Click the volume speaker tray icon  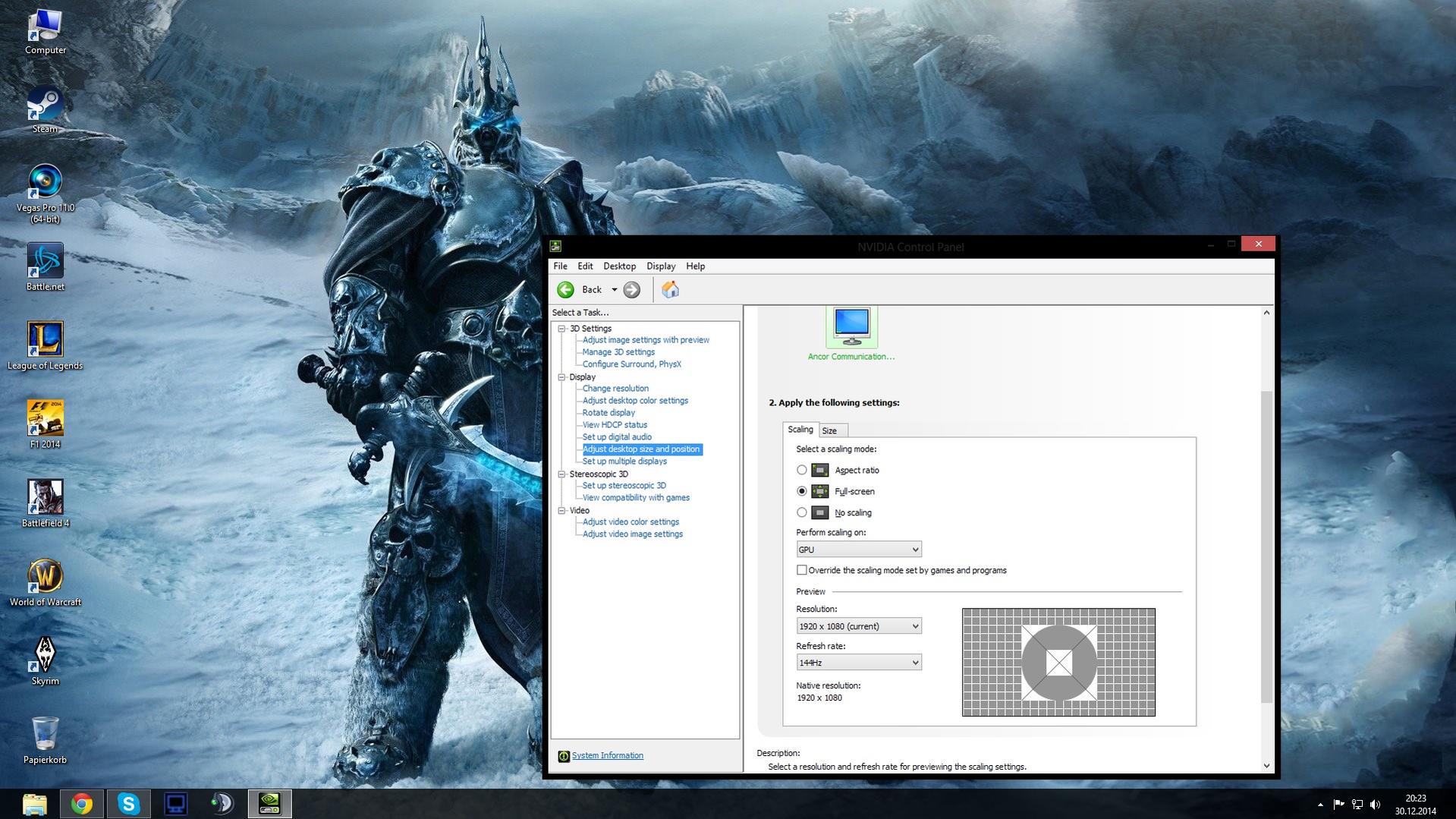(x=1376, y=805)
